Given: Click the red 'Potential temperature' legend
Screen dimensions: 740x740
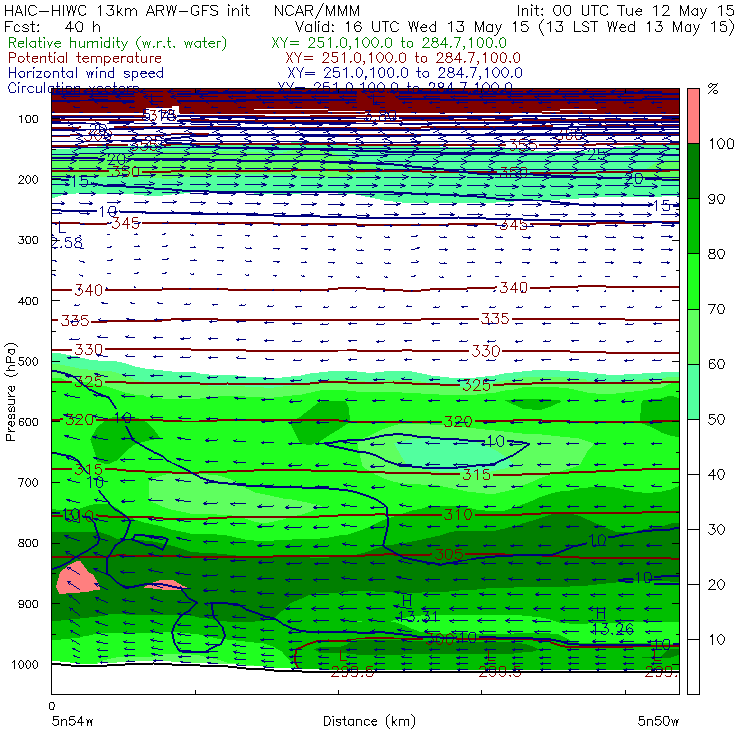Looking at the screenshot, I should tap(84, 58).
